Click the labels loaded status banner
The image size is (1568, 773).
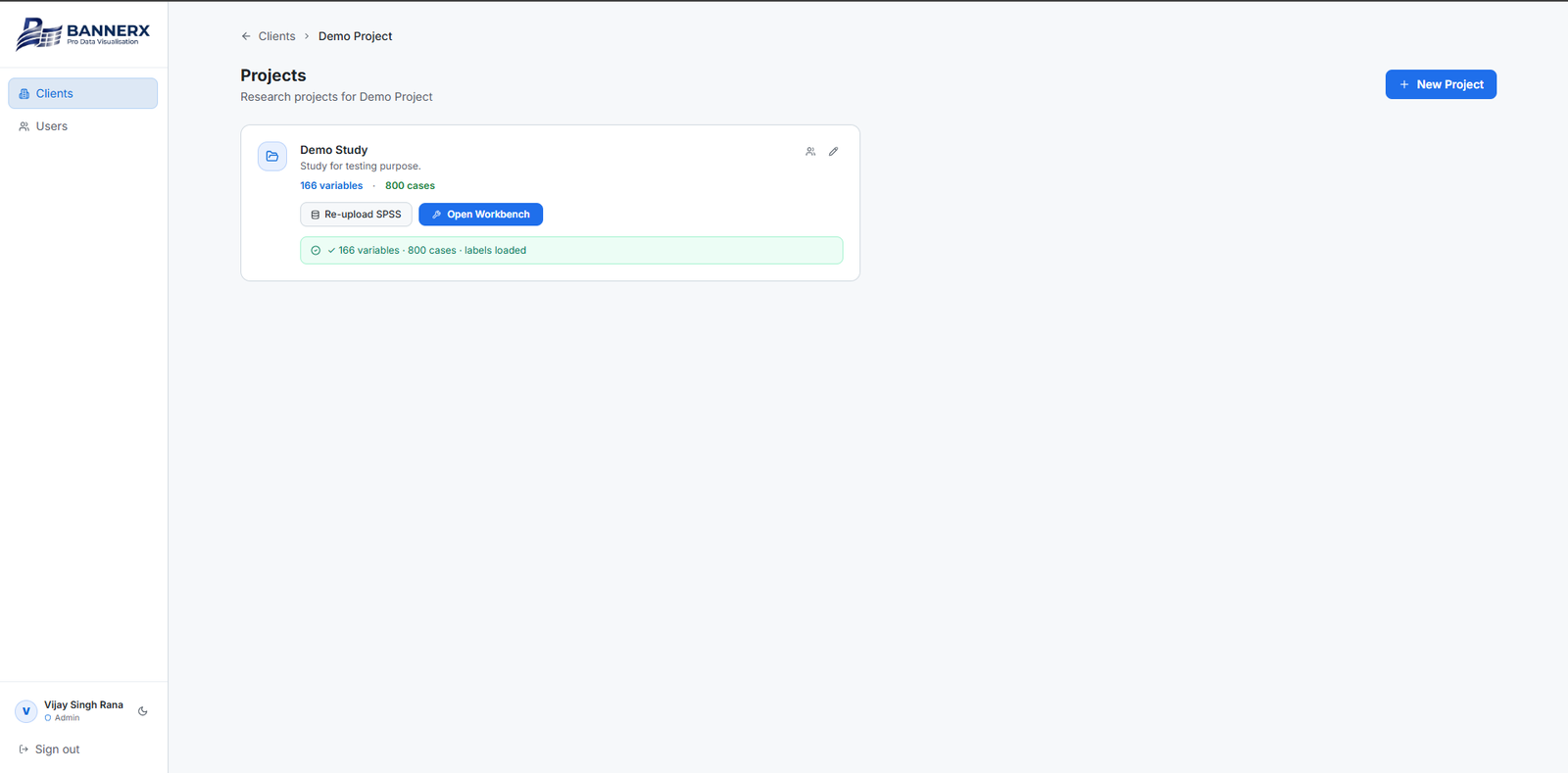pyautogui.click(x=571, y=251)
